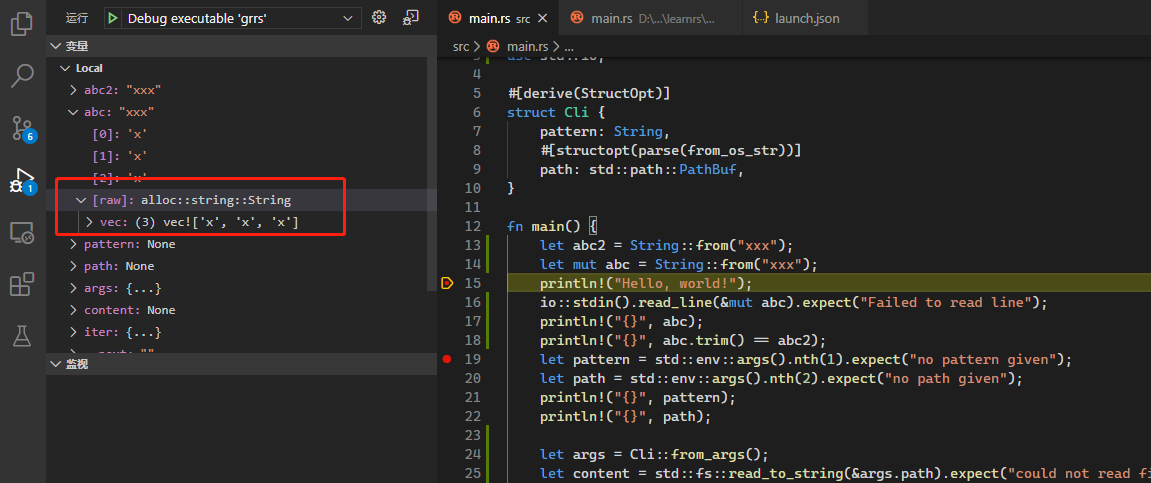Click 'println!("{}", pattern);' line
This screenshot has height=483, width=1151.
638,397
